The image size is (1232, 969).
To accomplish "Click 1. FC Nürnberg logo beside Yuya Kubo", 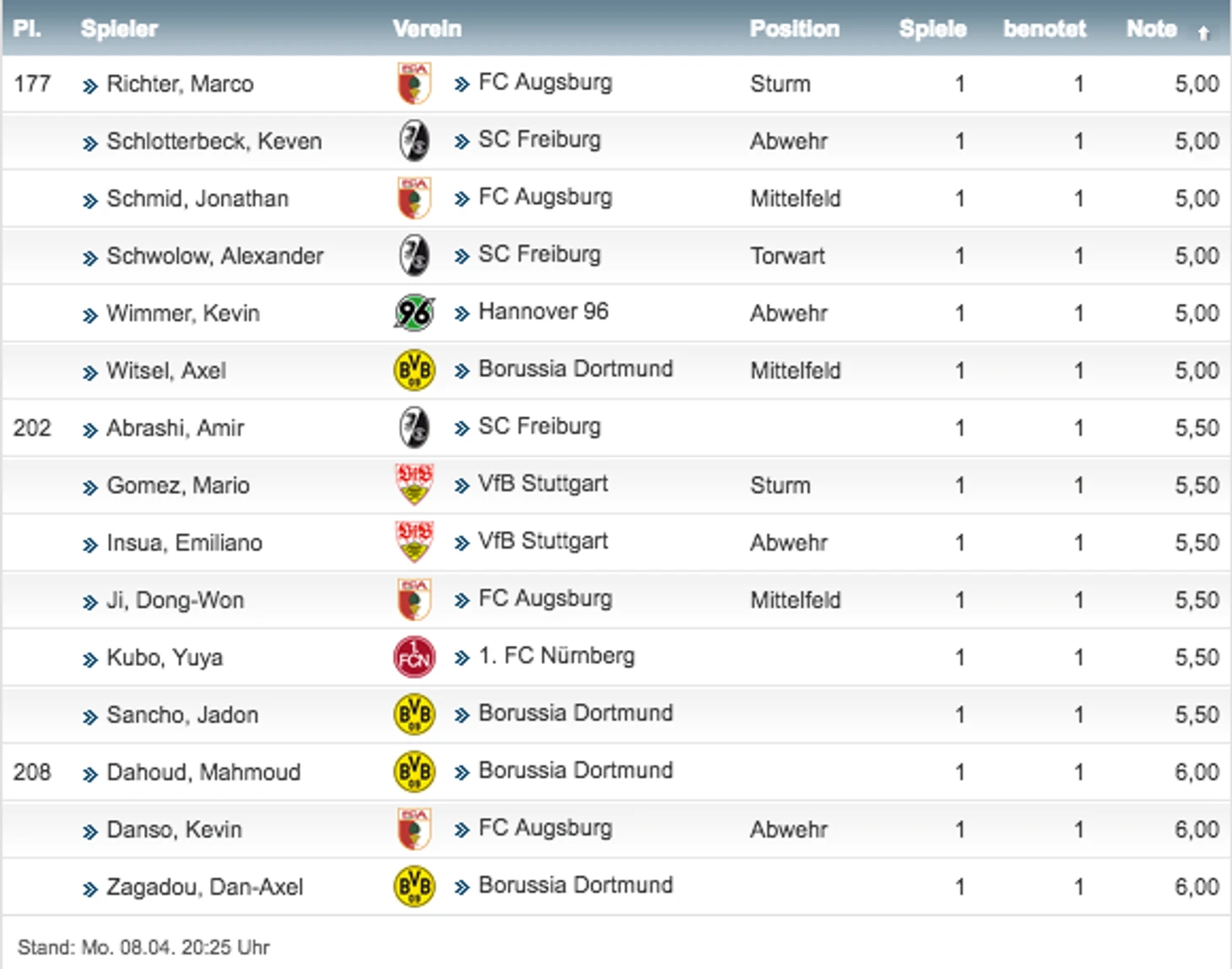I will pyautogui.click(x=414, y=657).
